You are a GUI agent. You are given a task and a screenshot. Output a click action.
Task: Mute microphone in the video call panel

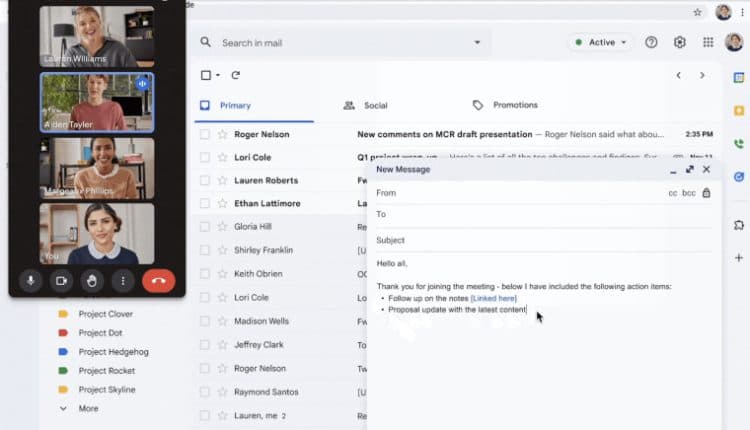30,281
